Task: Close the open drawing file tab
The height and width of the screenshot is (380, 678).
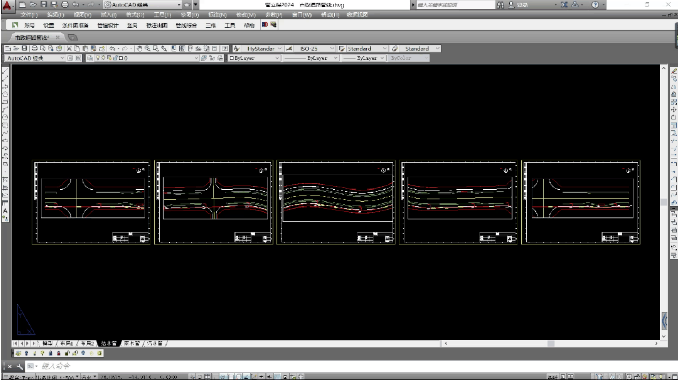Action: point(58,38)
